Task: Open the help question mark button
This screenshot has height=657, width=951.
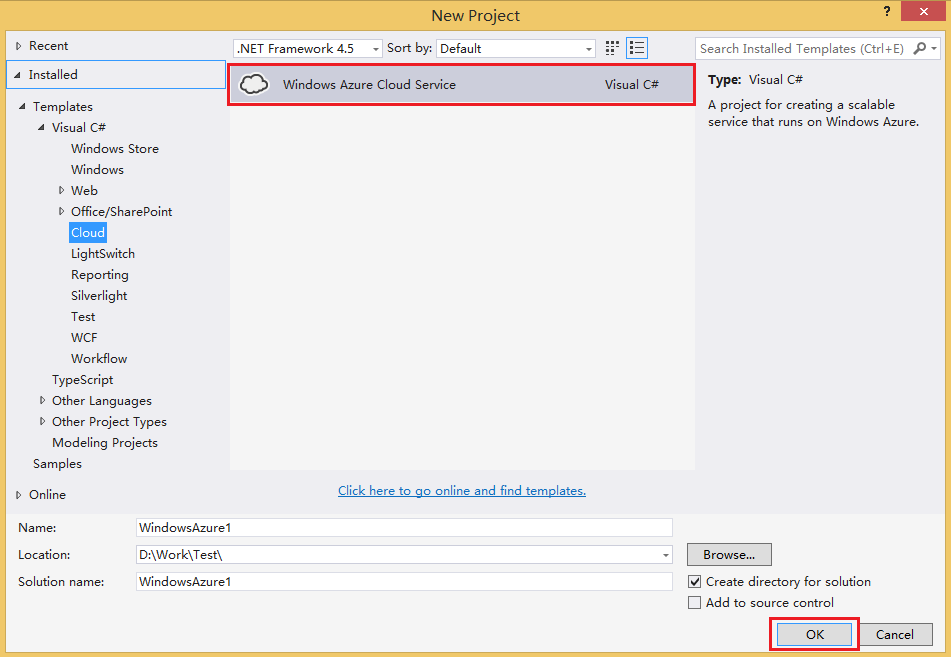Action: [887, 12]
